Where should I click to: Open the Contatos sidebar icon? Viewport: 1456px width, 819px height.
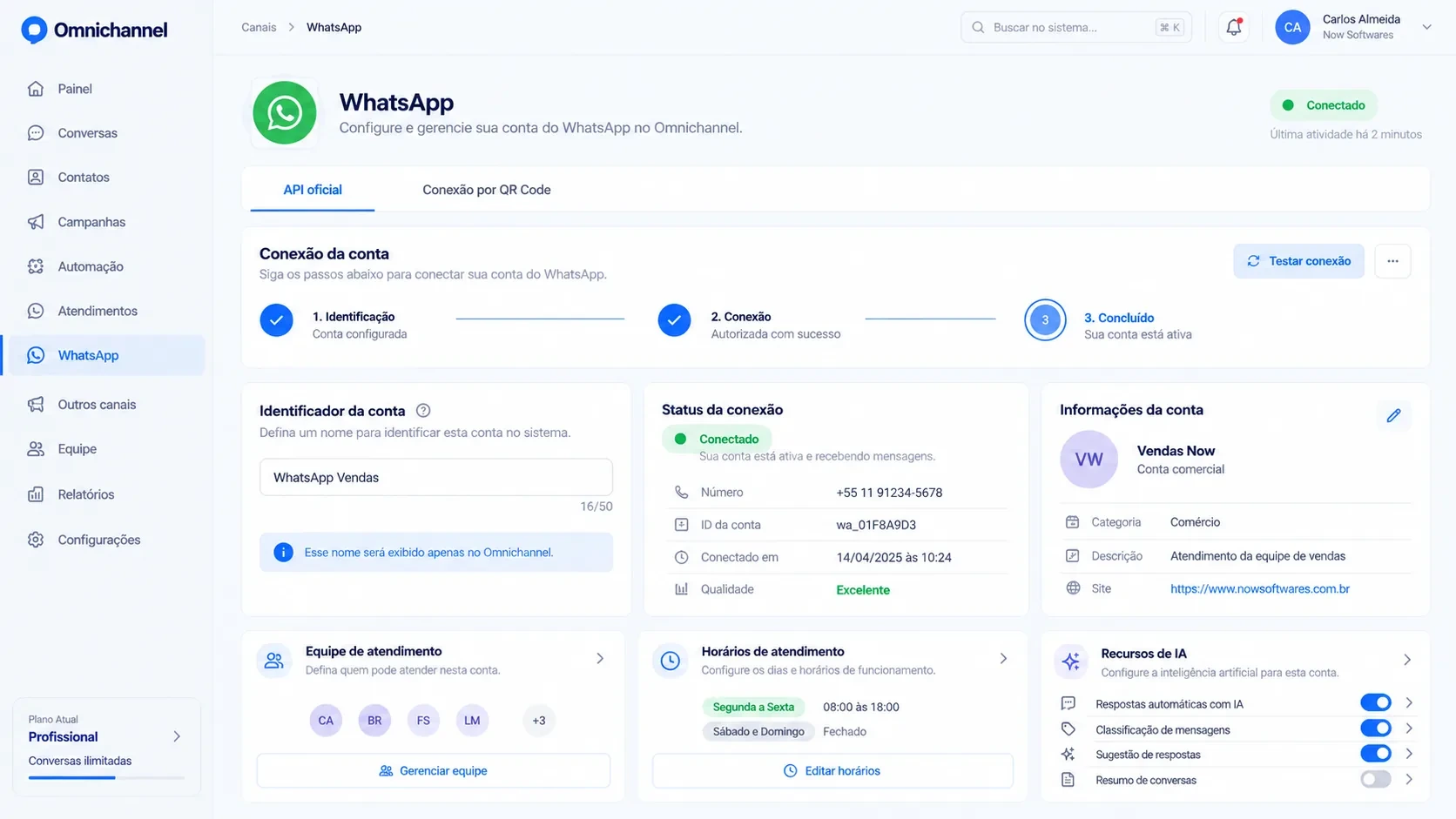coord(36,178)
